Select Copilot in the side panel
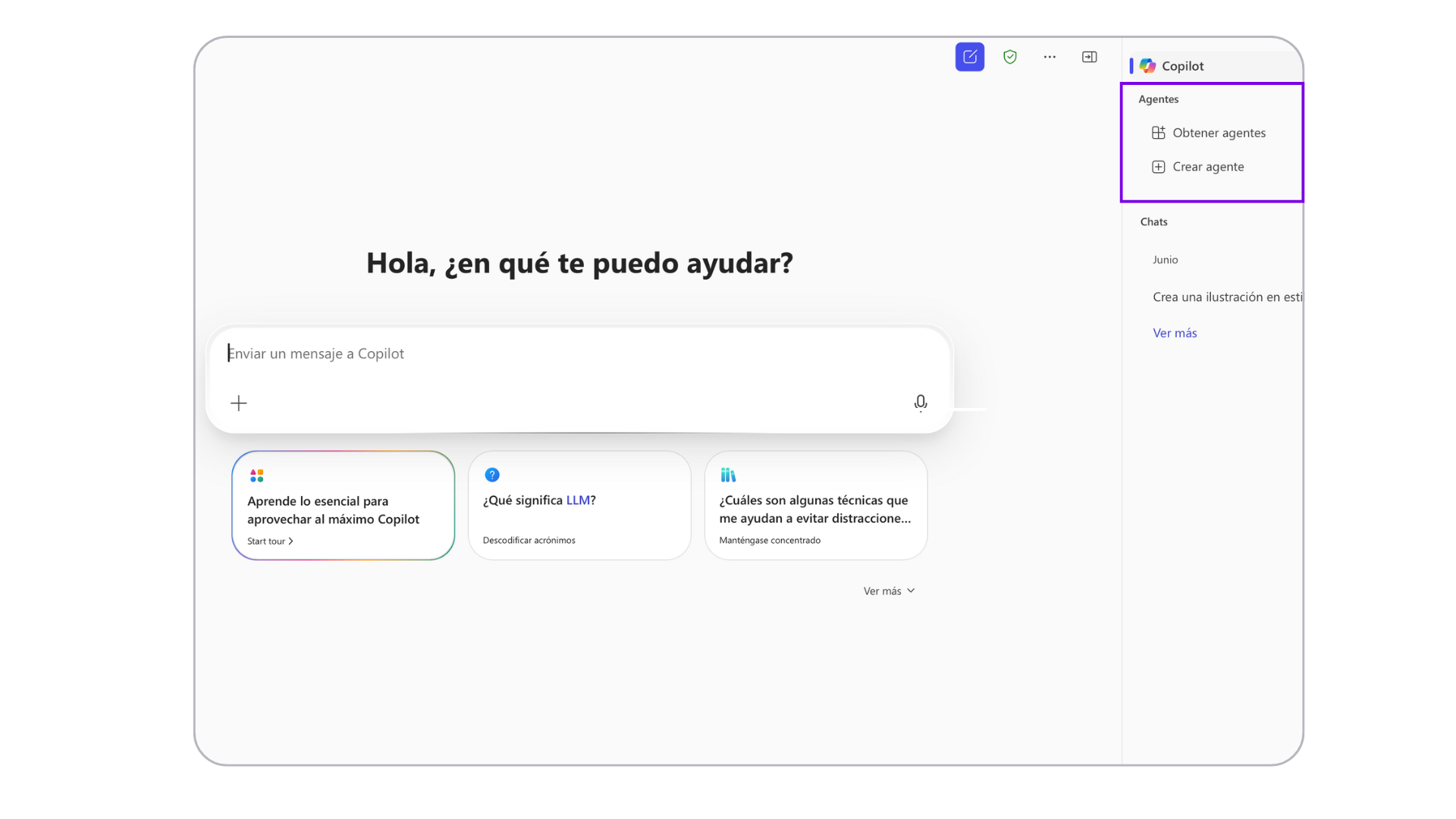The width and height of the screenshot is (1456, 819). (1213, 66)
